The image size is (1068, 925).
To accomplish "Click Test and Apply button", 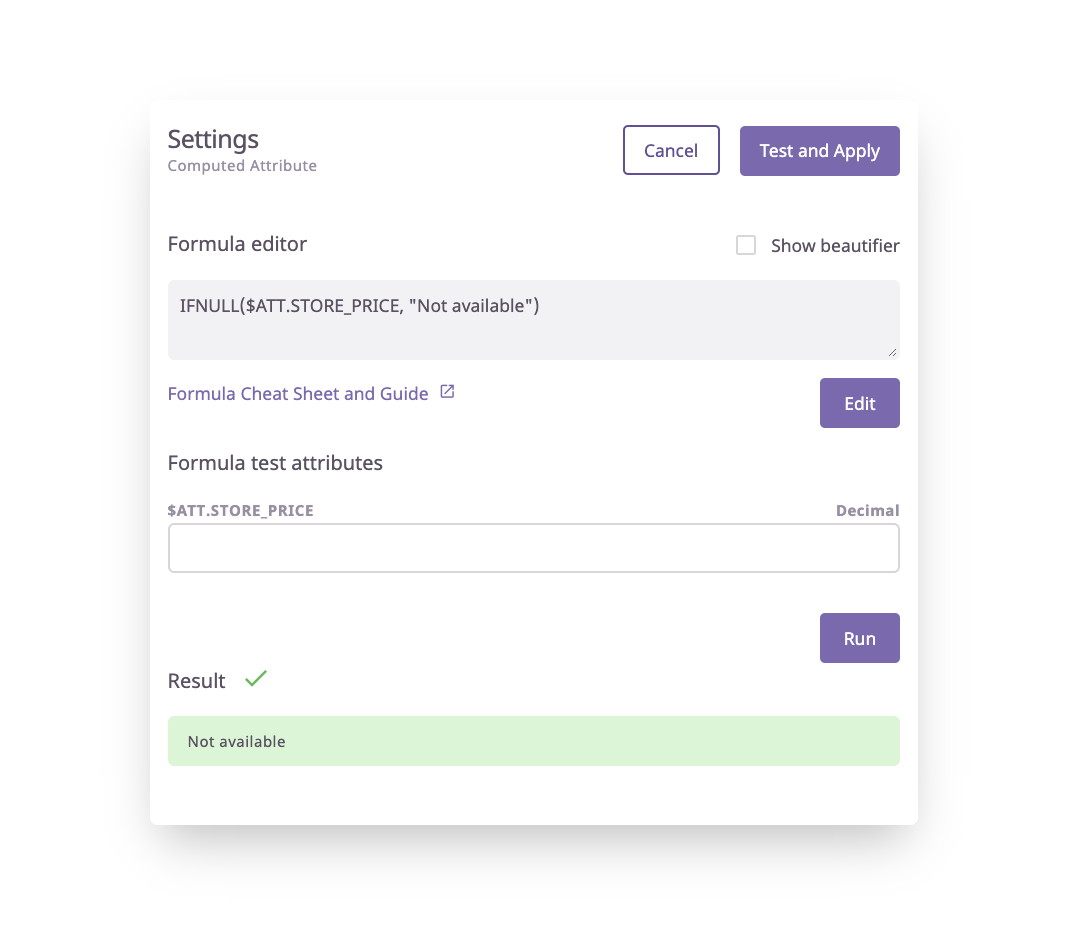I will pyautogui.click(x=819, y=151).
